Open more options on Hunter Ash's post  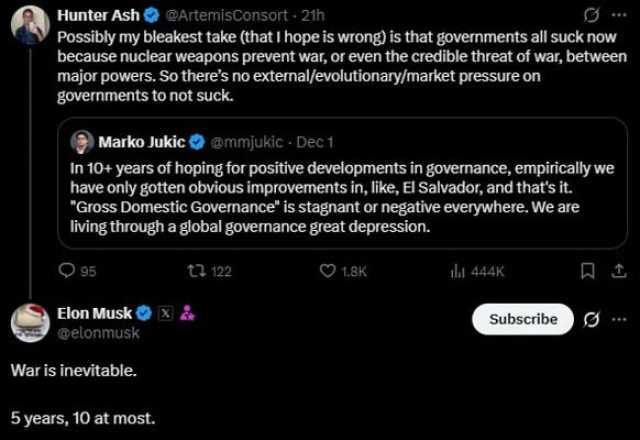point(619,17)
